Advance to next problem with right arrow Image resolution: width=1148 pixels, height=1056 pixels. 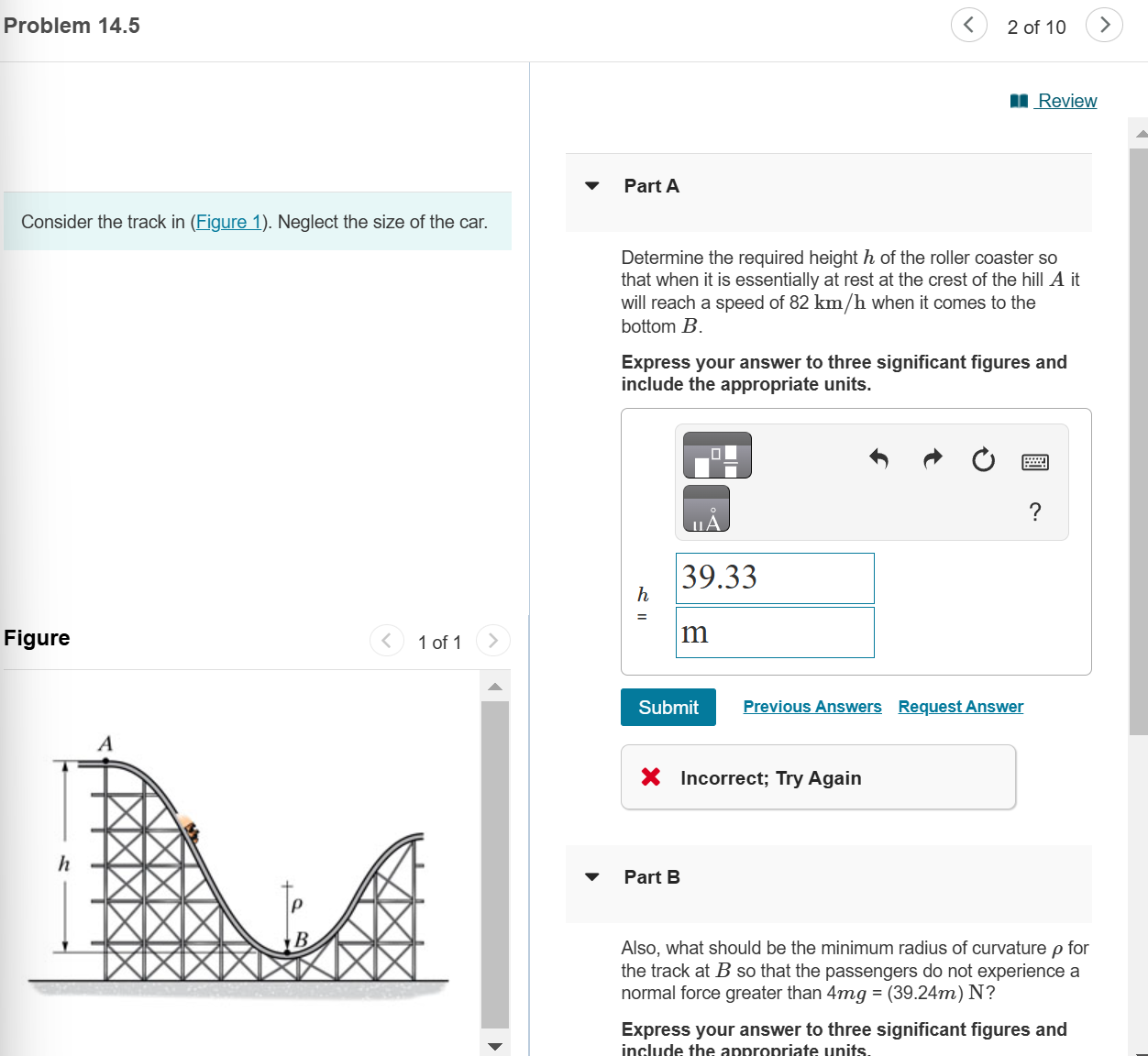tap(1104, 25)
